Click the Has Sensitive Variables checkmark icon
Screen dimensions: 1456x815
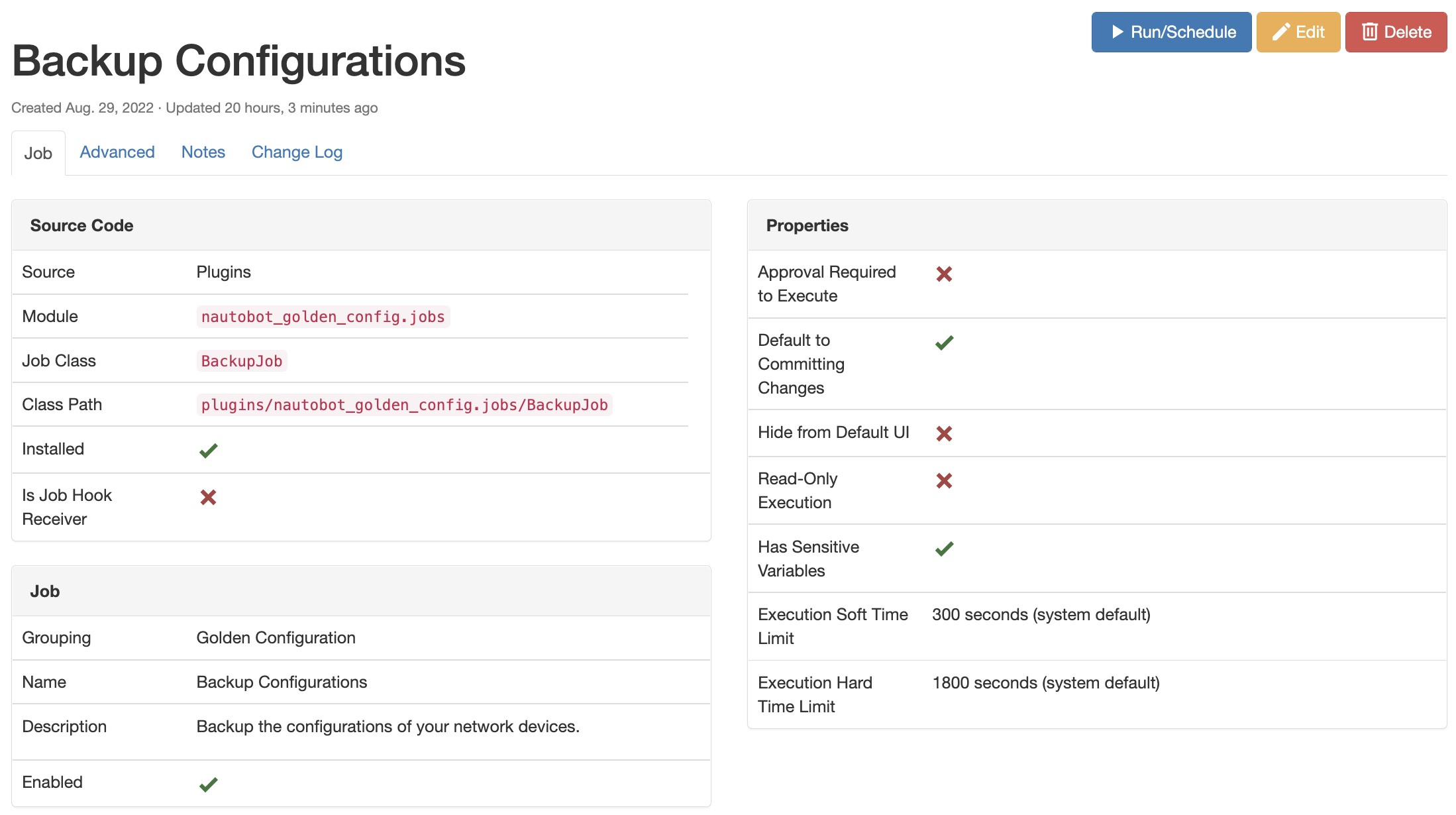coord(944,549)
